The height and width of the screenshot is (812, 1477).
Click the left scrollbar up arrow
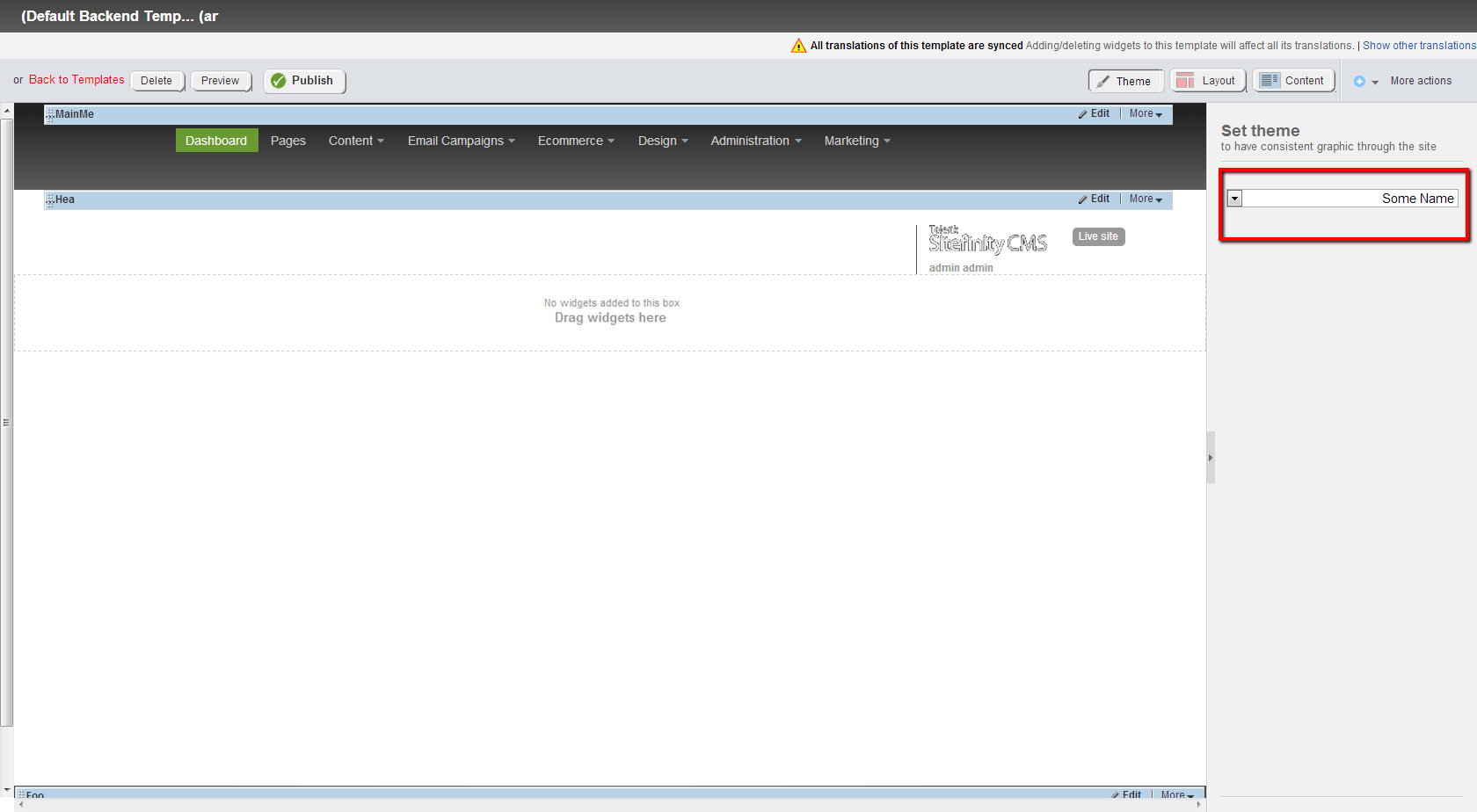(x=7, y=112)
